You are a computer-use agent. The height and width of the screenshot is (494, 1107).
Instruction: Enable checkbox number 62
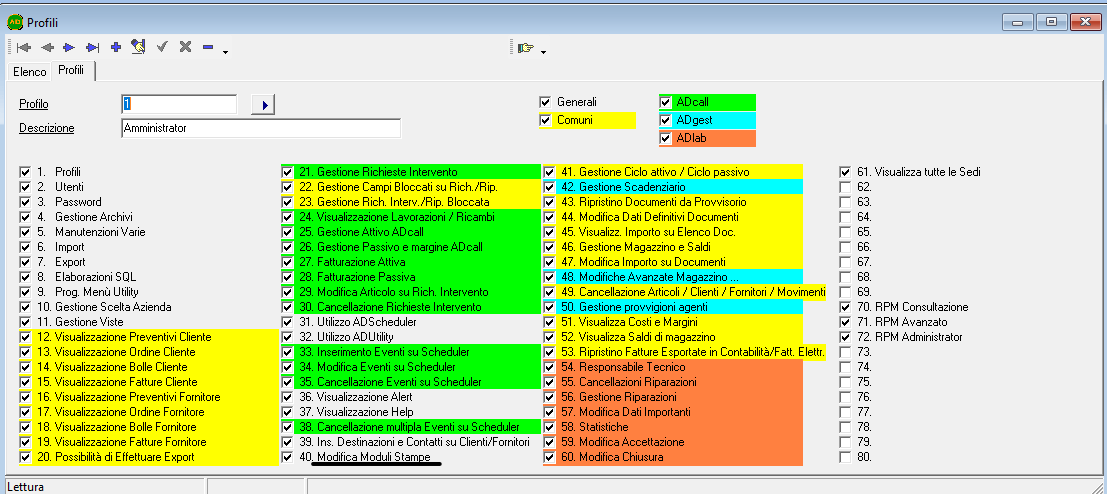[x=846, y=187]
